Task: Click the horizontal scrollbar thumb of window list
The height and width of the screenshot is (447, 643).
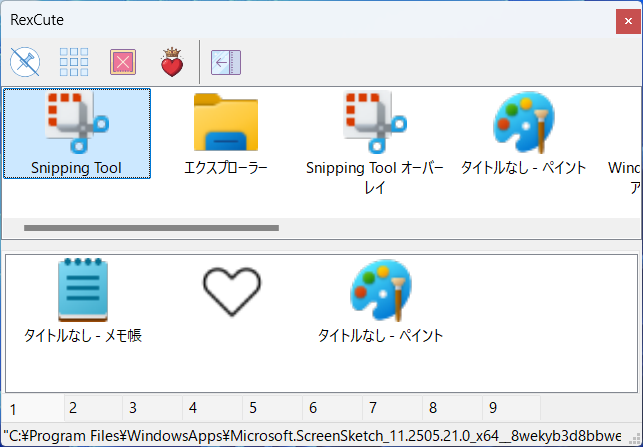Action: 151,228
